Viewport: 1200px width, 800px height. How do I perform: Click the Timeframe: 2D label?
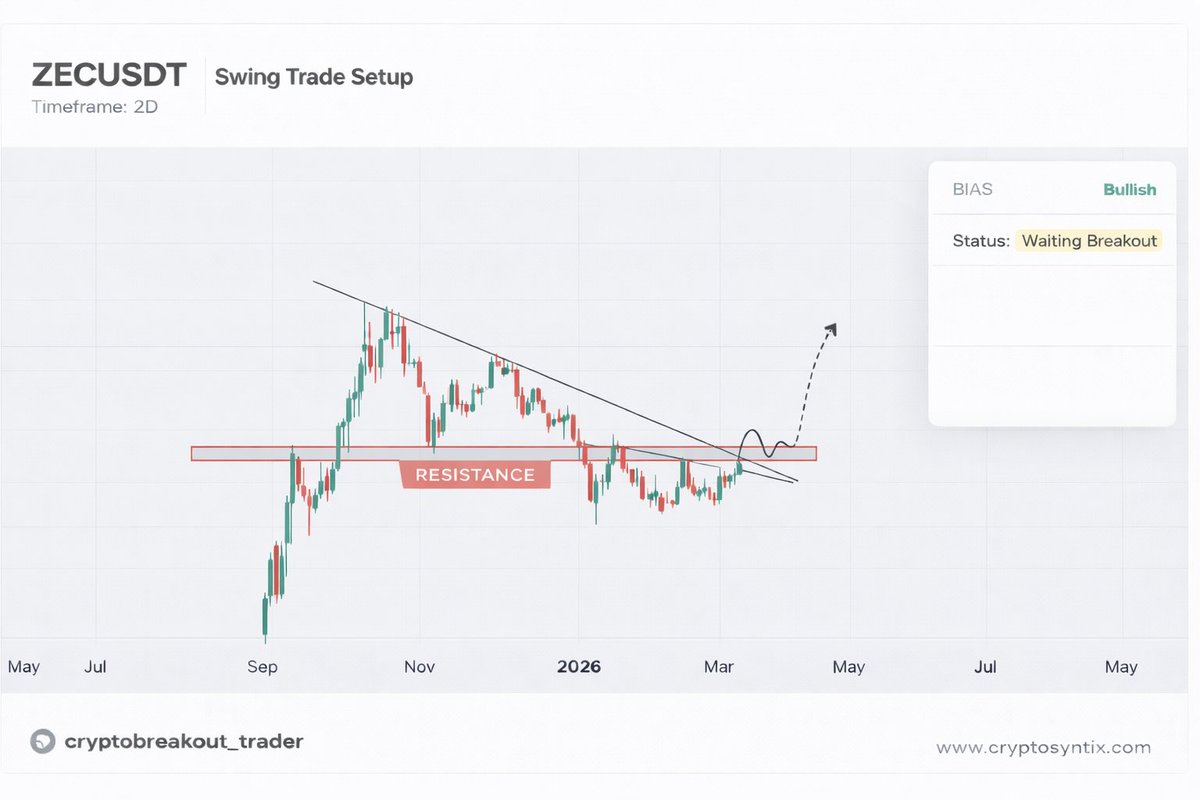[94, 106]
